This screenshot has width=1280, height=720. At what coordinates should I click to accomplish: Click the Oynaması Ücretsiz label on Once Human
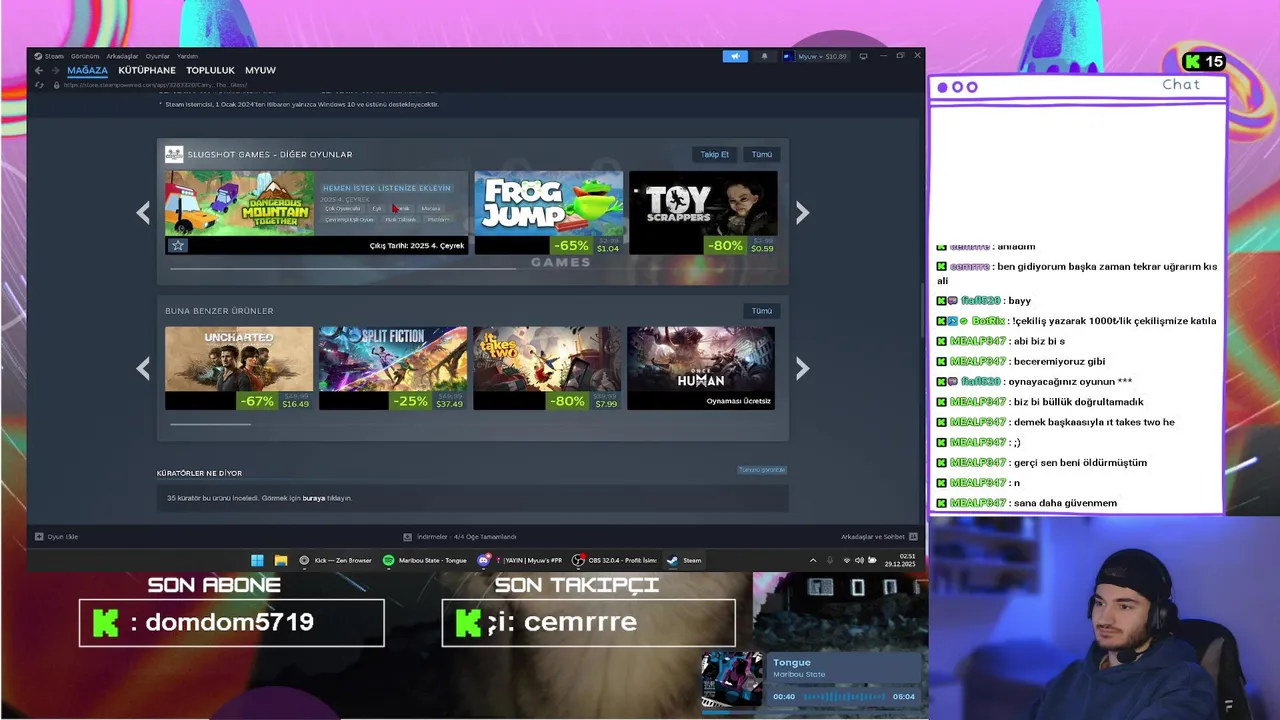[x=738, y=401]
